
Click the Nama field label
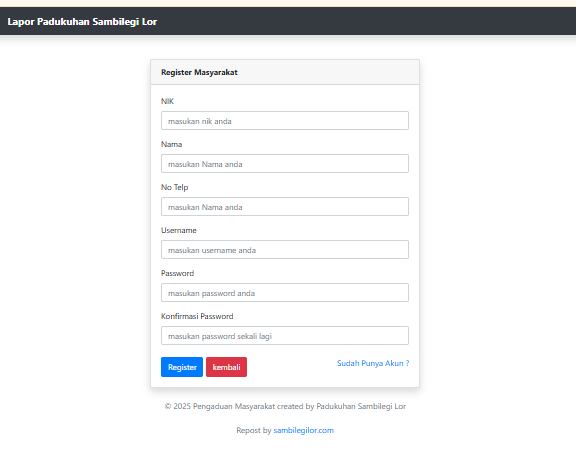point(172,144)
